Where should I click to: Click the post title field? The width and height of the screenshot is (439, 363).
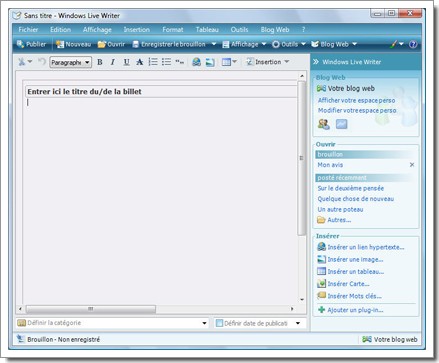(x=161, y=92)
